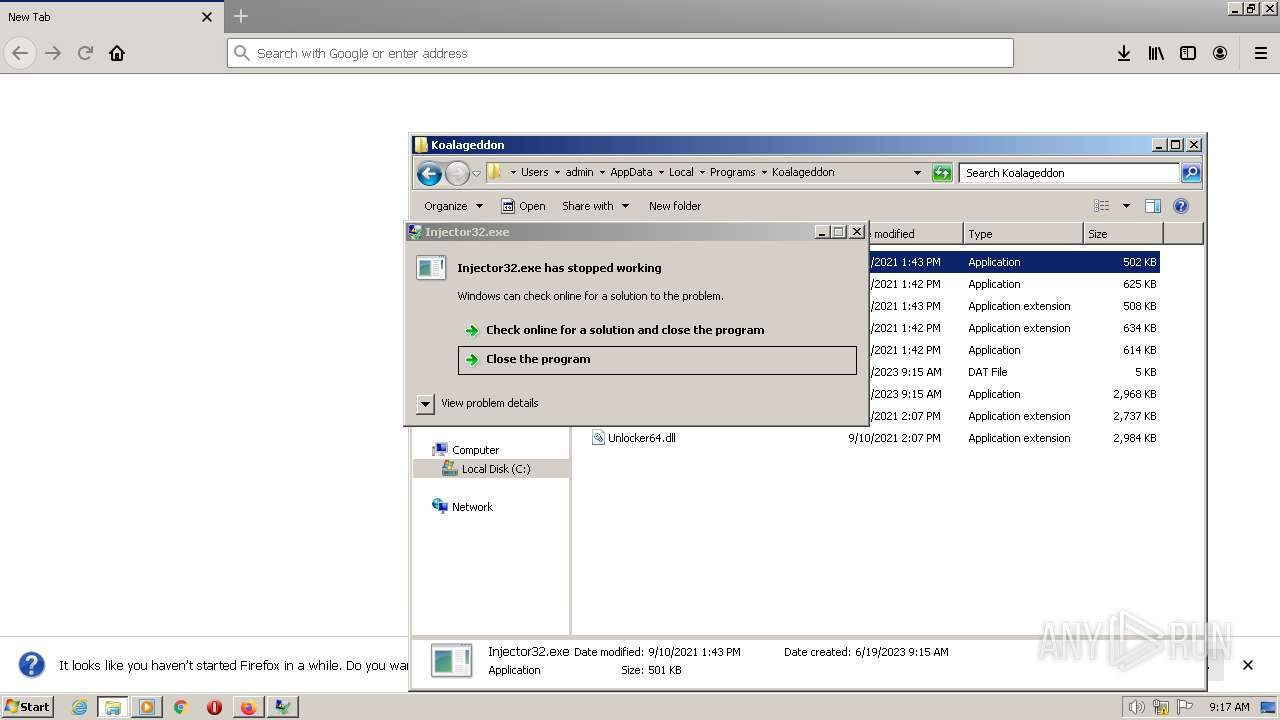Sort files by Size column

click(1123, 234)
